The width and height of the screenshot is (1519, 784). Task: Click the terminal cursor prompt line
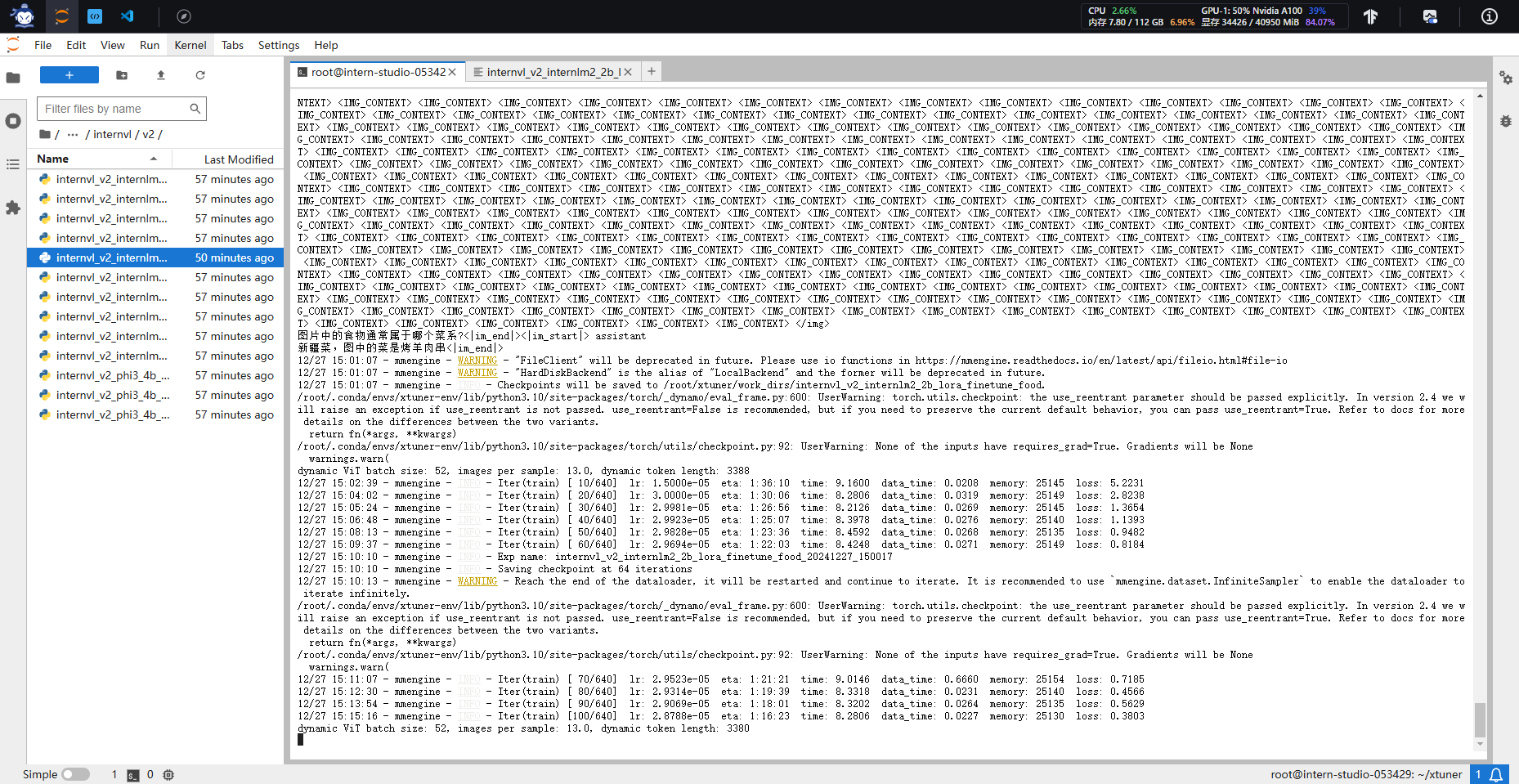coord(300,740)
